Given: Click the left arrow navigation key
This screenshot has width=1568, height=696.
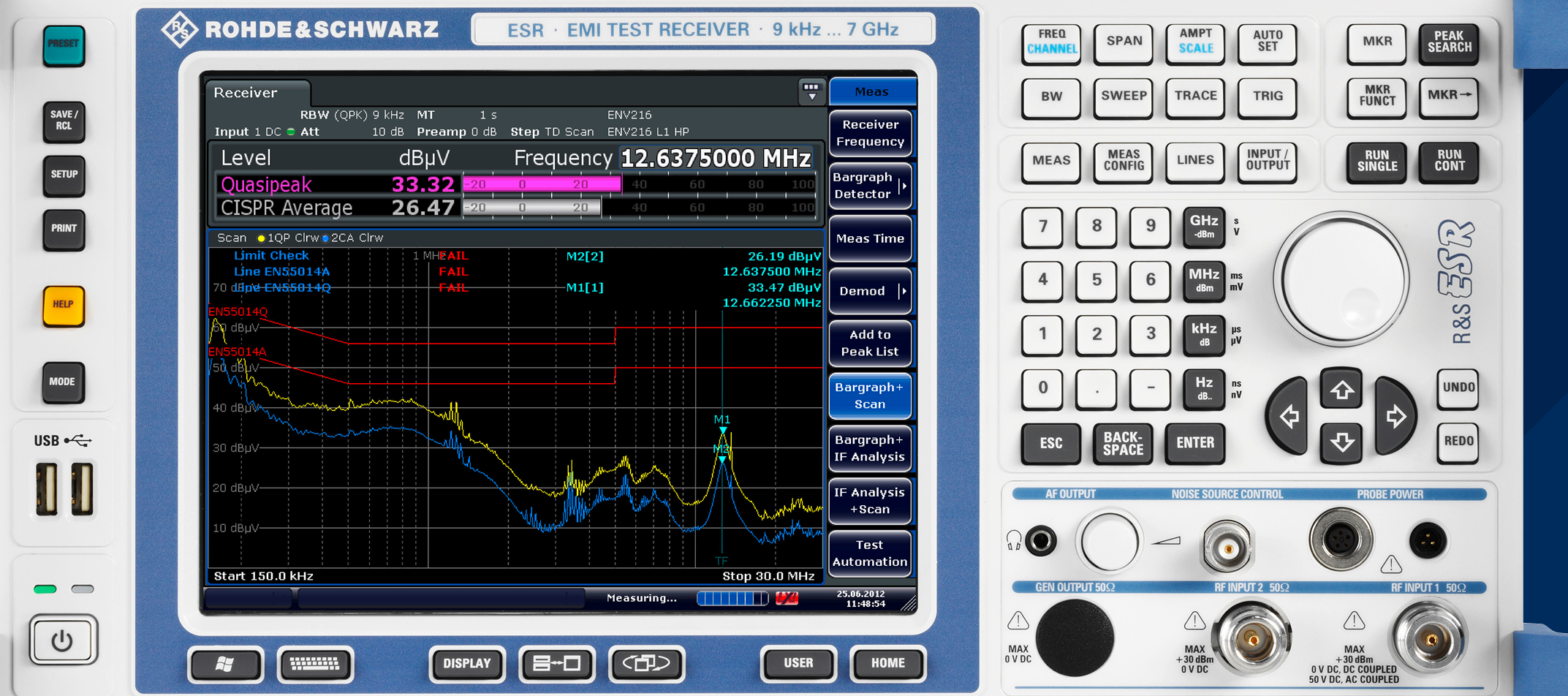Looking at the screenshot, I should 1289,416.
